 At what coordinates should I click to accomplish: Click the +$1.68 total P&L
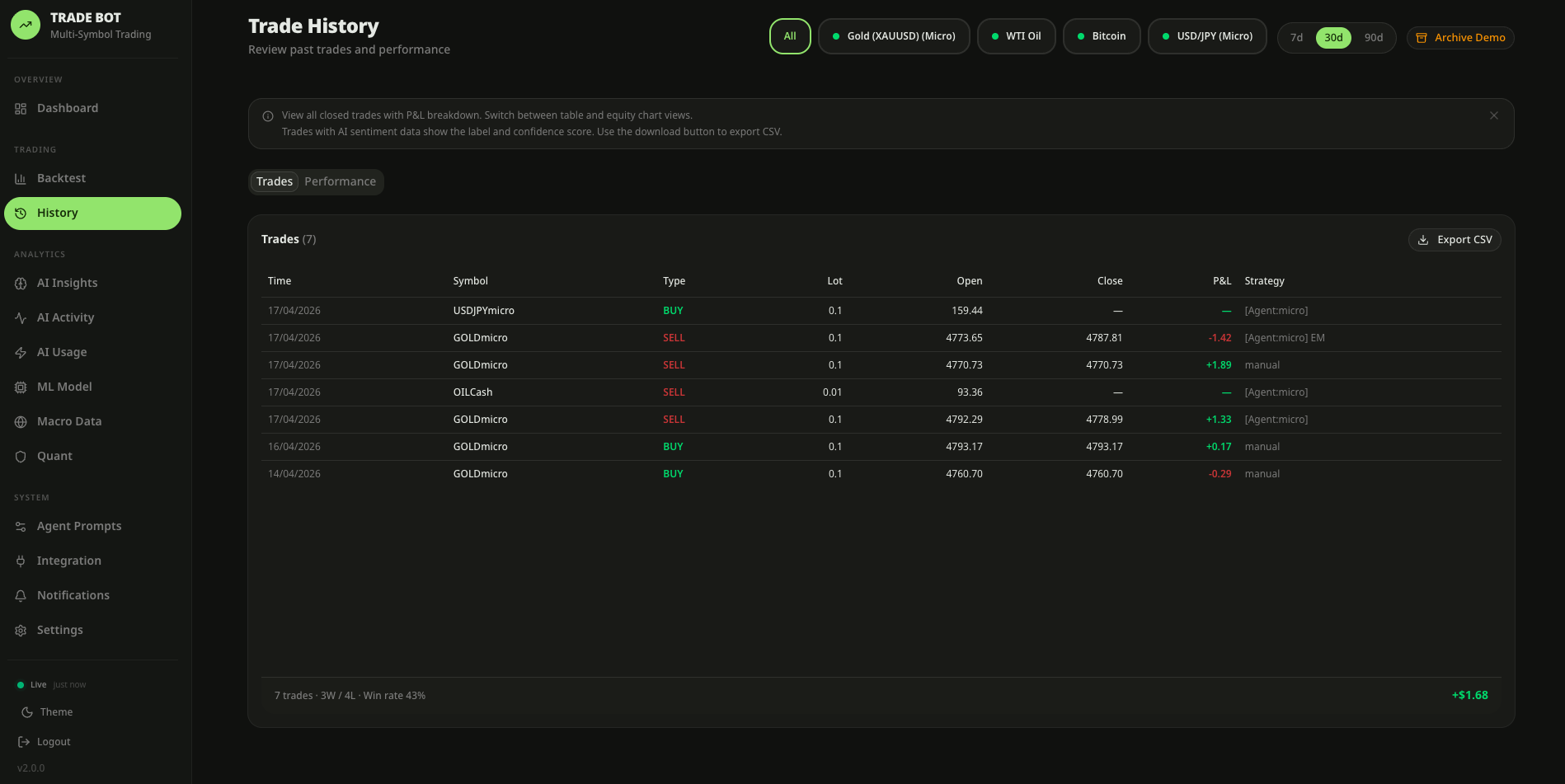pyautogui.click(x=1470, y=695)
